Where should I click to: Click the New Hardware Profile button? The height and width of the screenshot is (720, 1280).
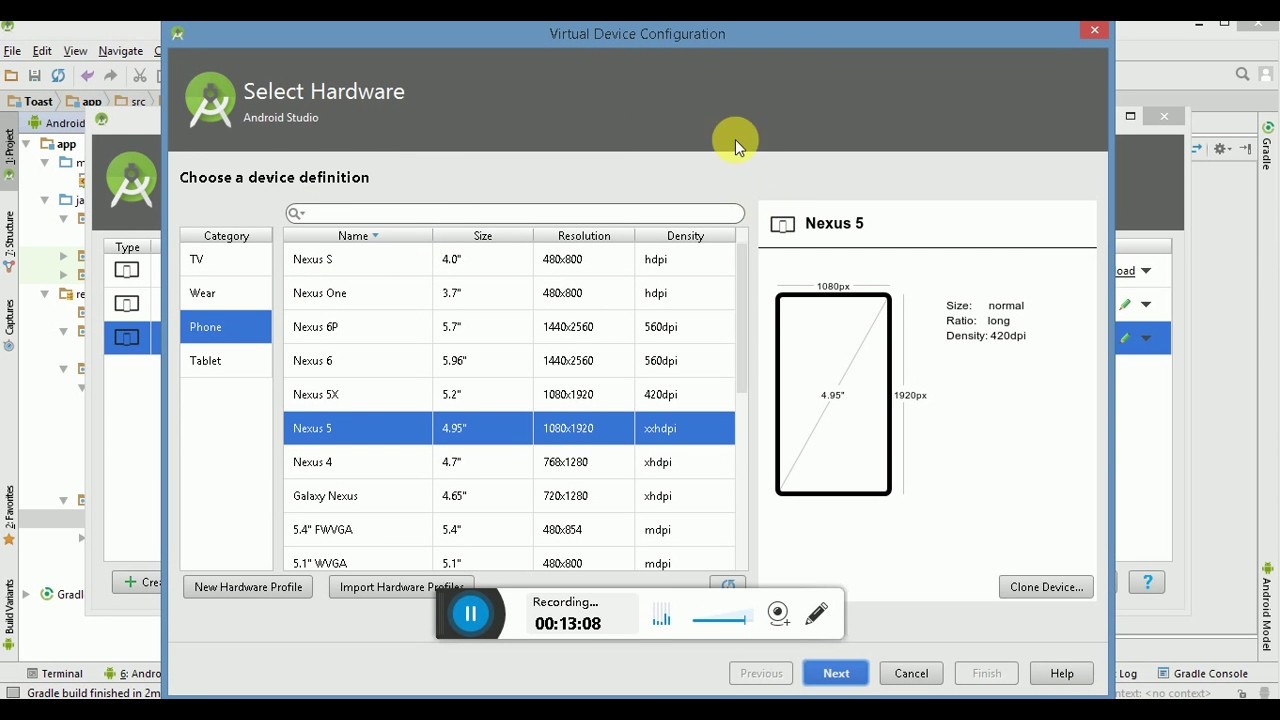[x=248, y=587]
